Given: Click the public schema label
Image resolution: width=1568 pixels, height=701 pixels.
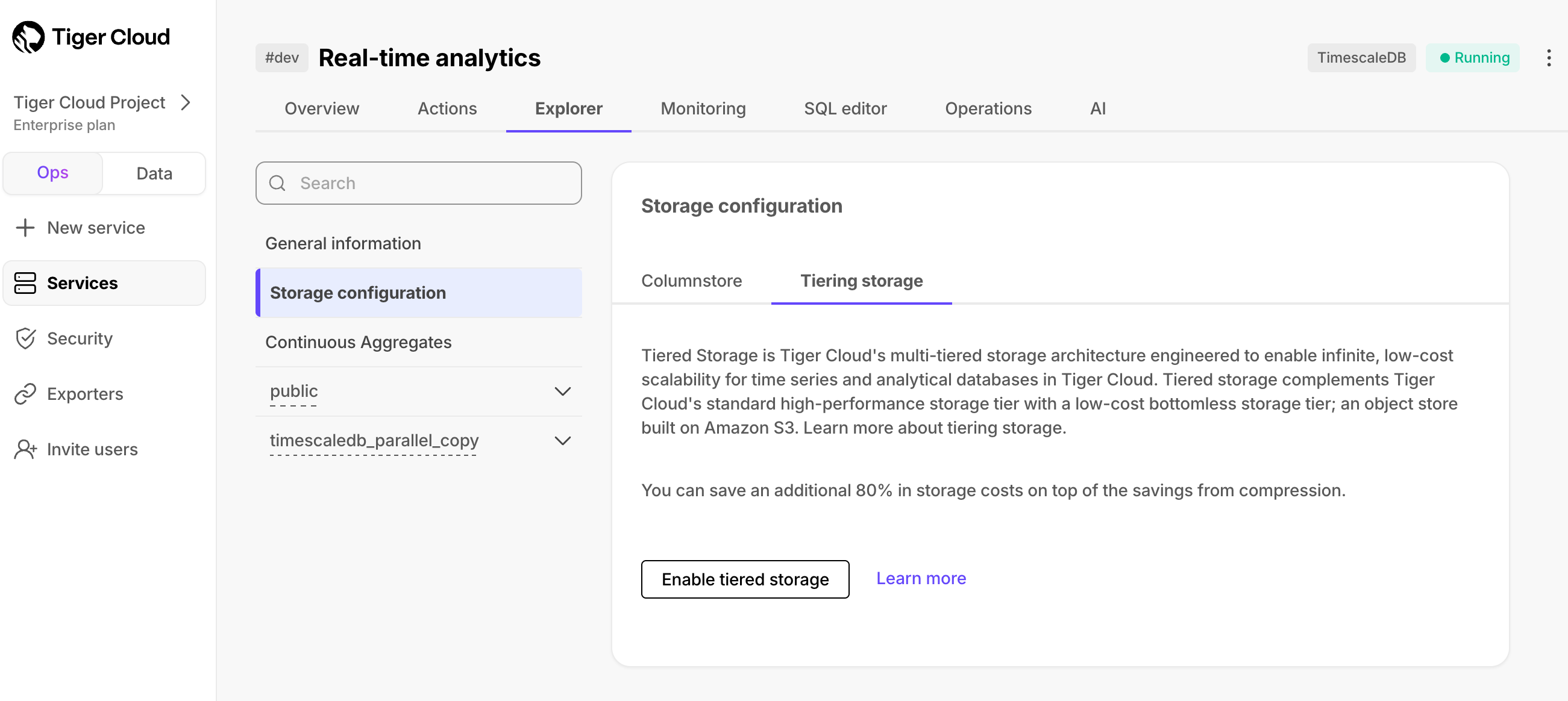Looking at the screenshot, I should pos(294,391).
